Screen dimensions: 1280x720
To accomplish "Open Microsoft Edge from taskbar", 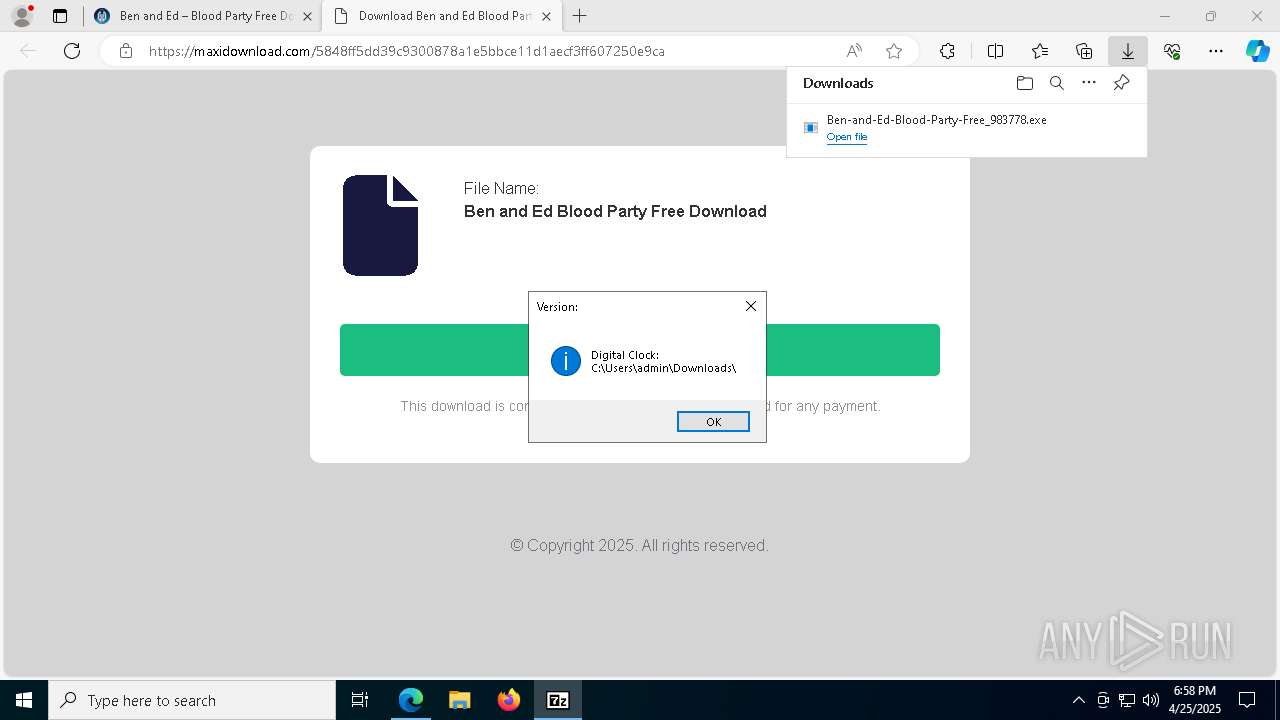I will (411, 700).
